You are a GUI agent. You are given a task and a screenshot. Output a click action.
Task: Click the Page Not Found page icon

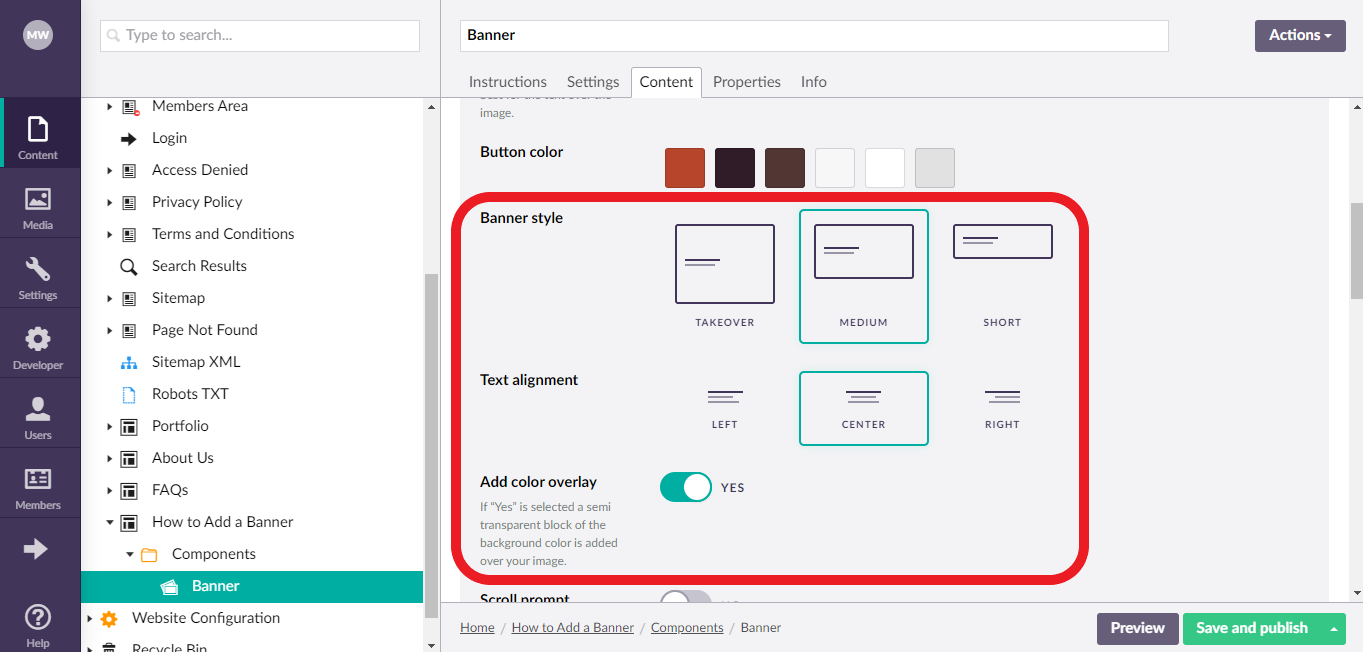(129, 330)
